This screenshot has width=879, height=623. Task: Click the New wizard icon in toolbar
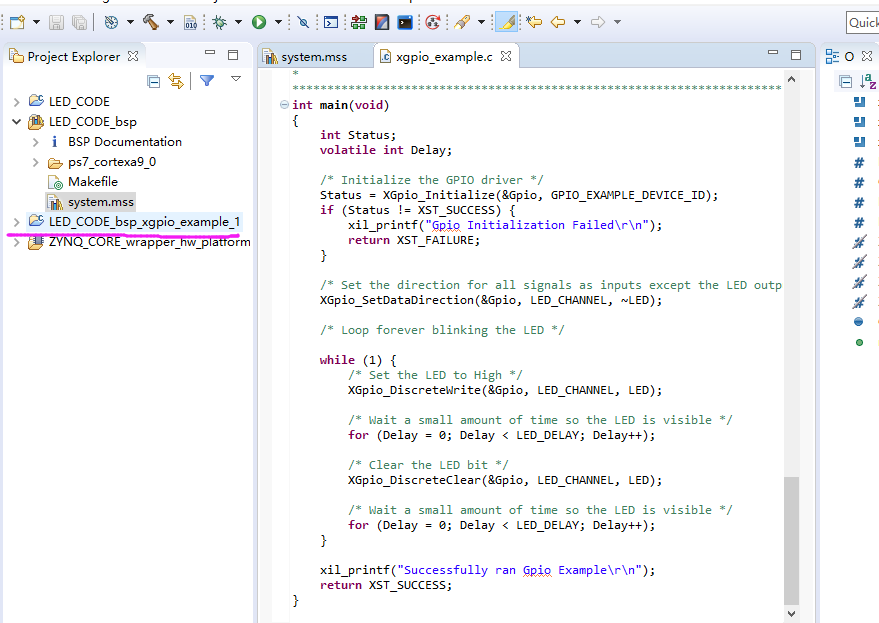point(17,22)
